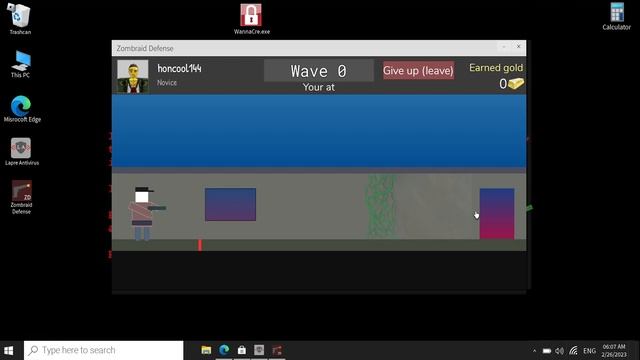The width and height of the screenshot is (640, 360).
Task: Switch to Zombraid Defense taskbar icon
Action: coord(277,350)
